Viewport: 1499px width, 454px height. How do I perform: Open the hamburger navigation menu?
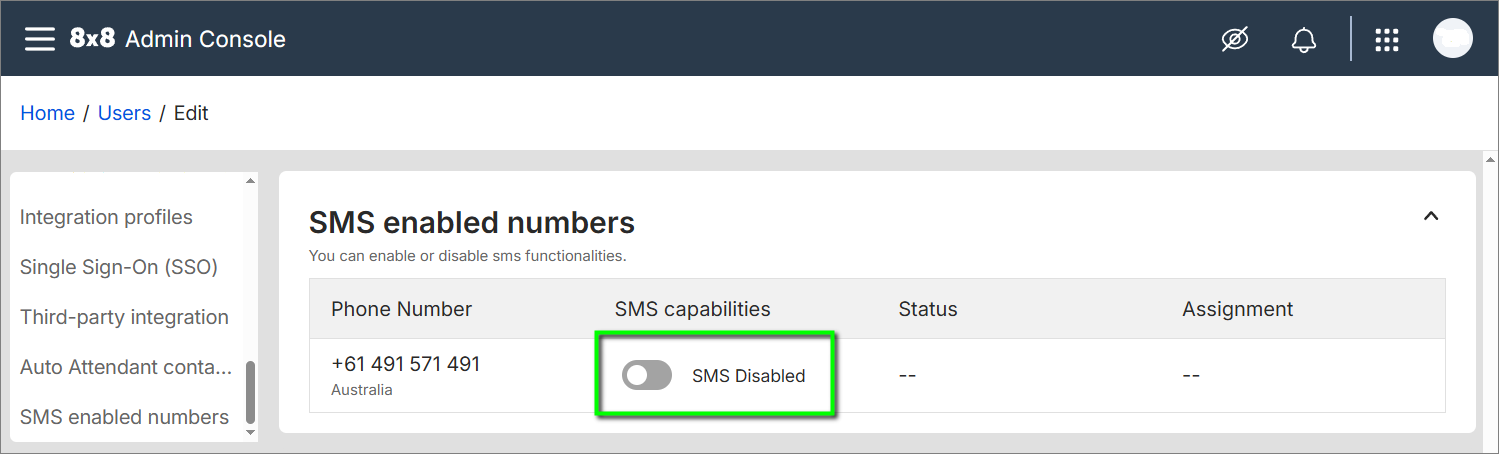pyautogui.click(x=40, y=39)
